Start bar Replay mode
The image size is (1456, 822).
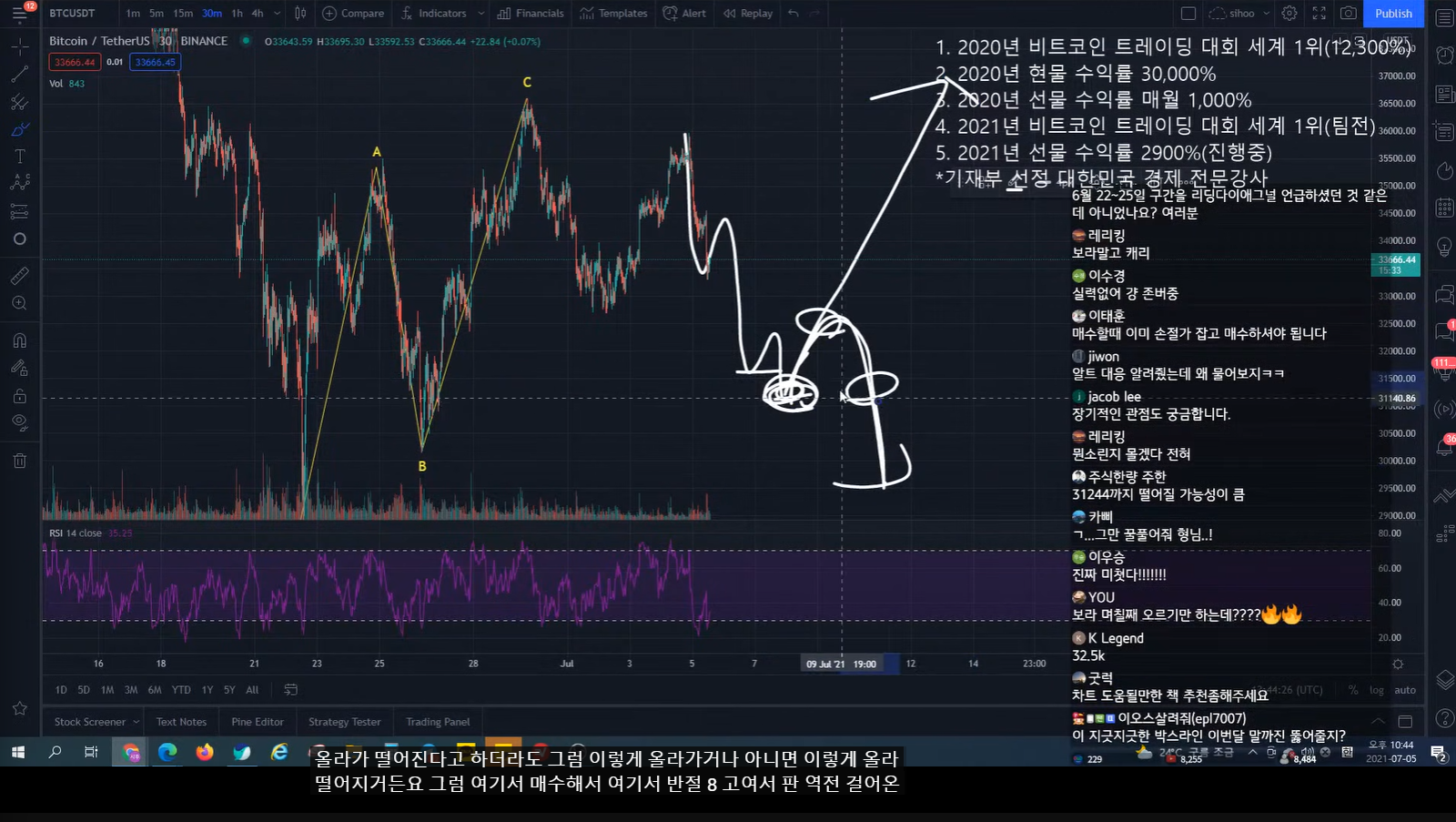point(748,14)
